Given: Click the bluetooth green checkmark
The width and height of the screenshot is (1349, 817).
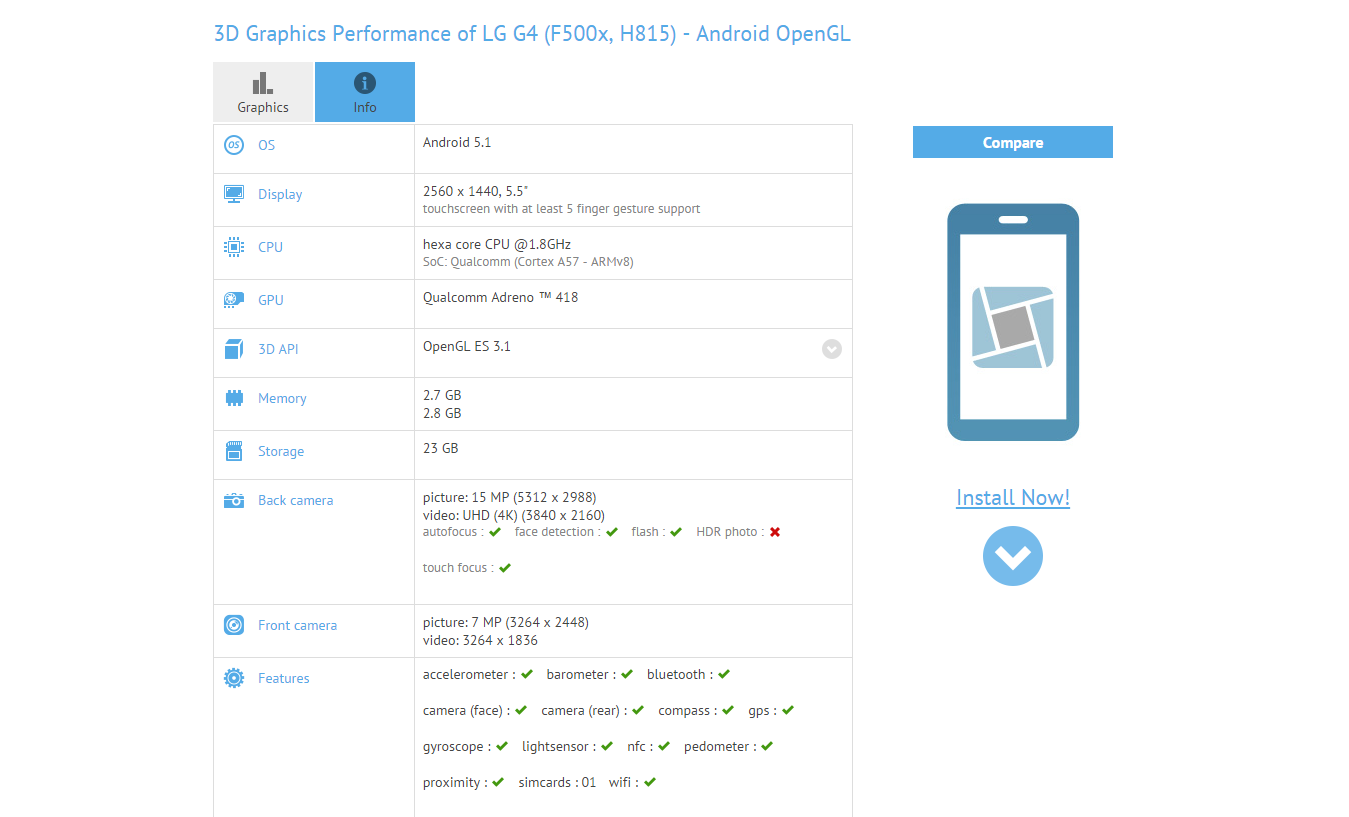Looking at the screenshot, I should pos(724,675).
